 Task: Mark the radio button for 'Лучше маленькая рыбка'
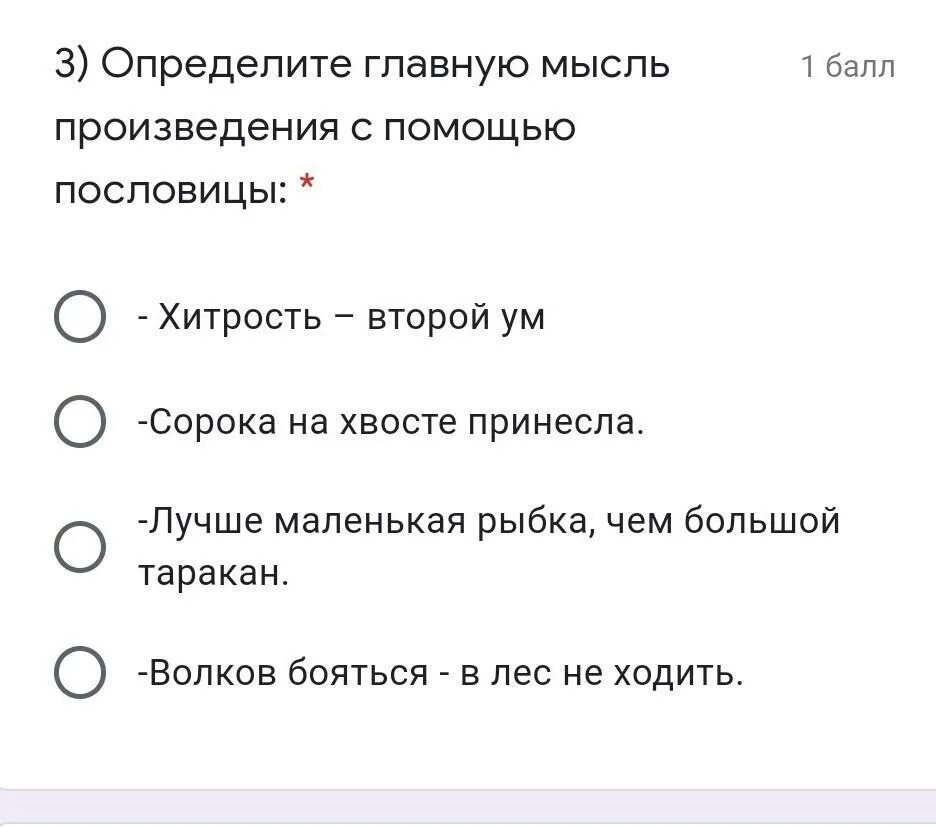(80, 546)
